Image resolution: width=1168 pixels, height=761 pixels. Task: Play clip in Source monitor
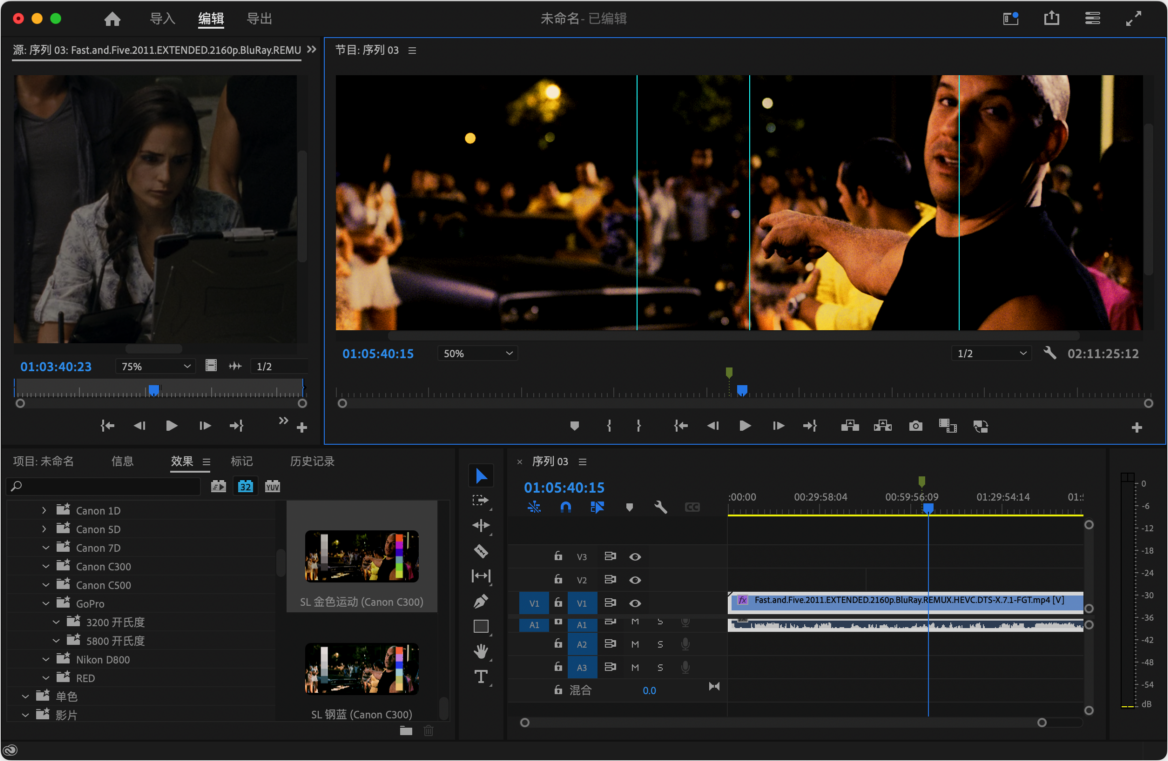[x=171, y=426]
